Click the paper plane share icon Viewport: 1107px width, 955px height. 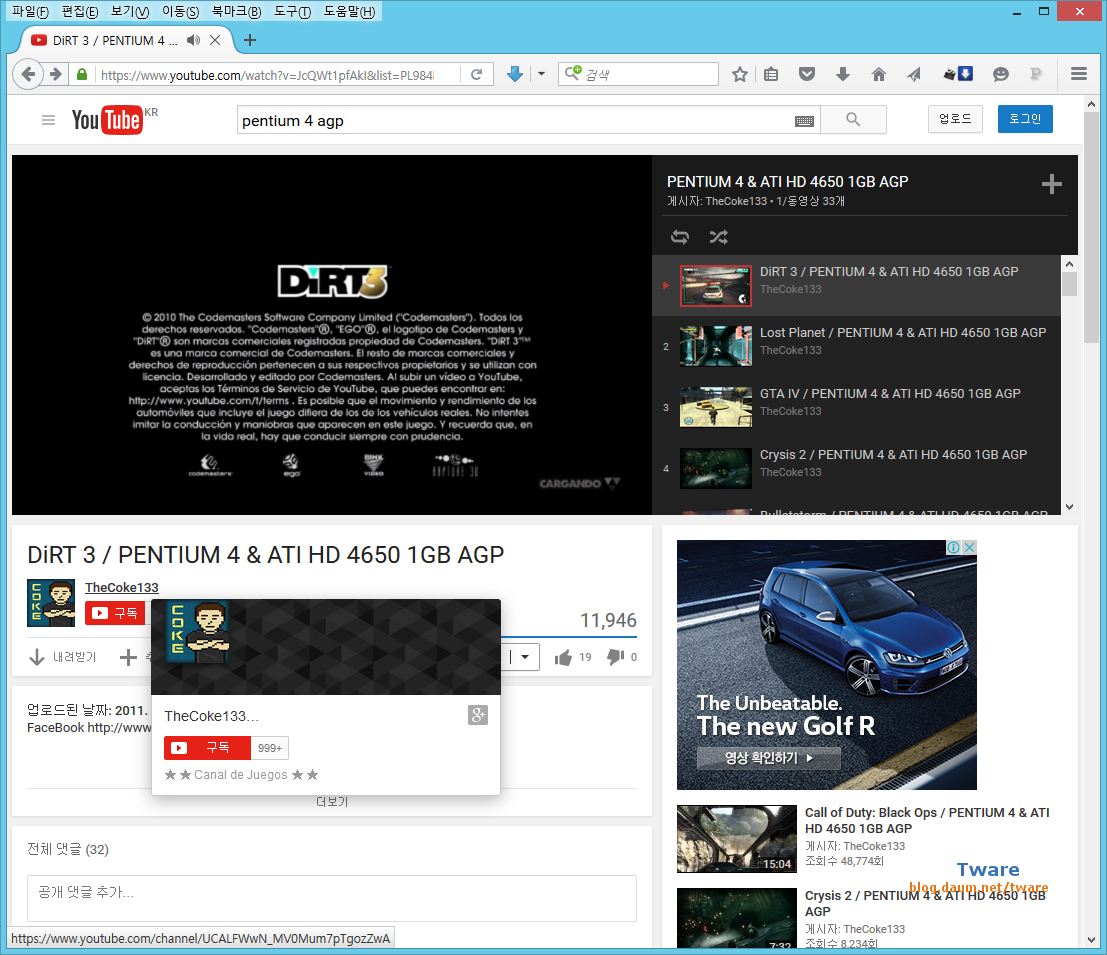click(x=914, y=74)
